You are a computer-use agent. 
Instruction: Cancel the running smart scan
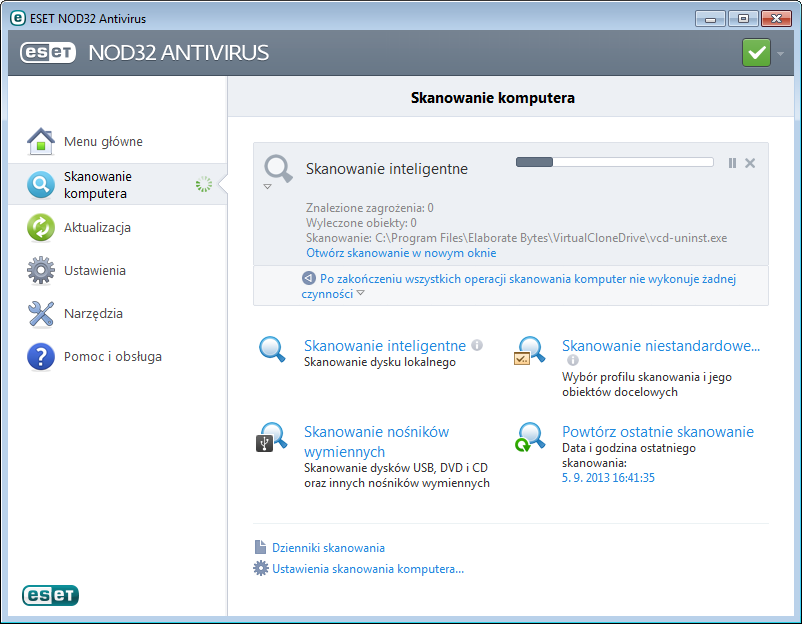(x=750, y=163)
